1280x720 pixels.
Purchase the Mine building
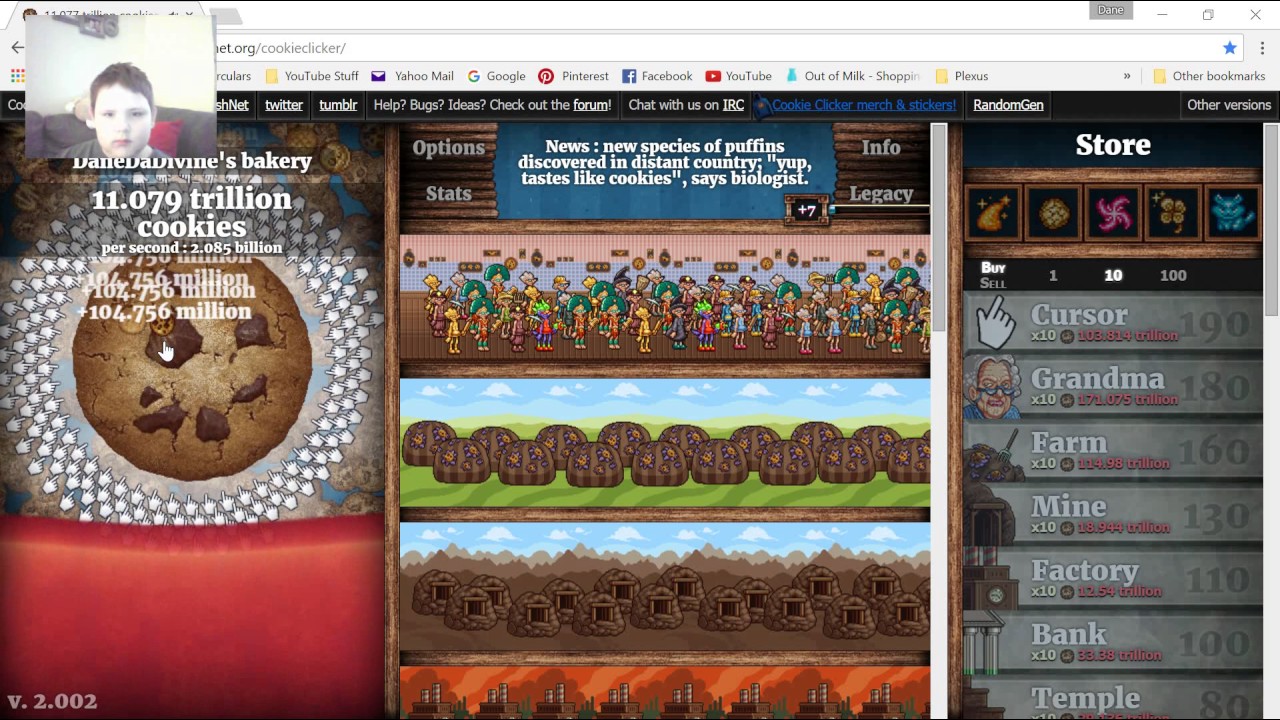click(1113, 516)
